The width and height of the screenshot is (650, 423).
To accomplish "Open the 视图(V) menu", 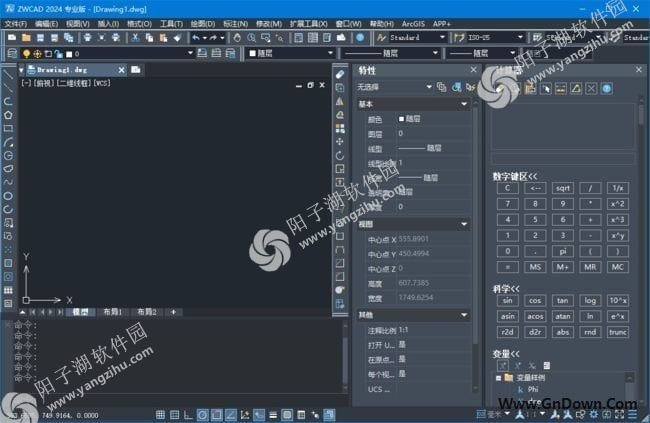I will (78, 24).
